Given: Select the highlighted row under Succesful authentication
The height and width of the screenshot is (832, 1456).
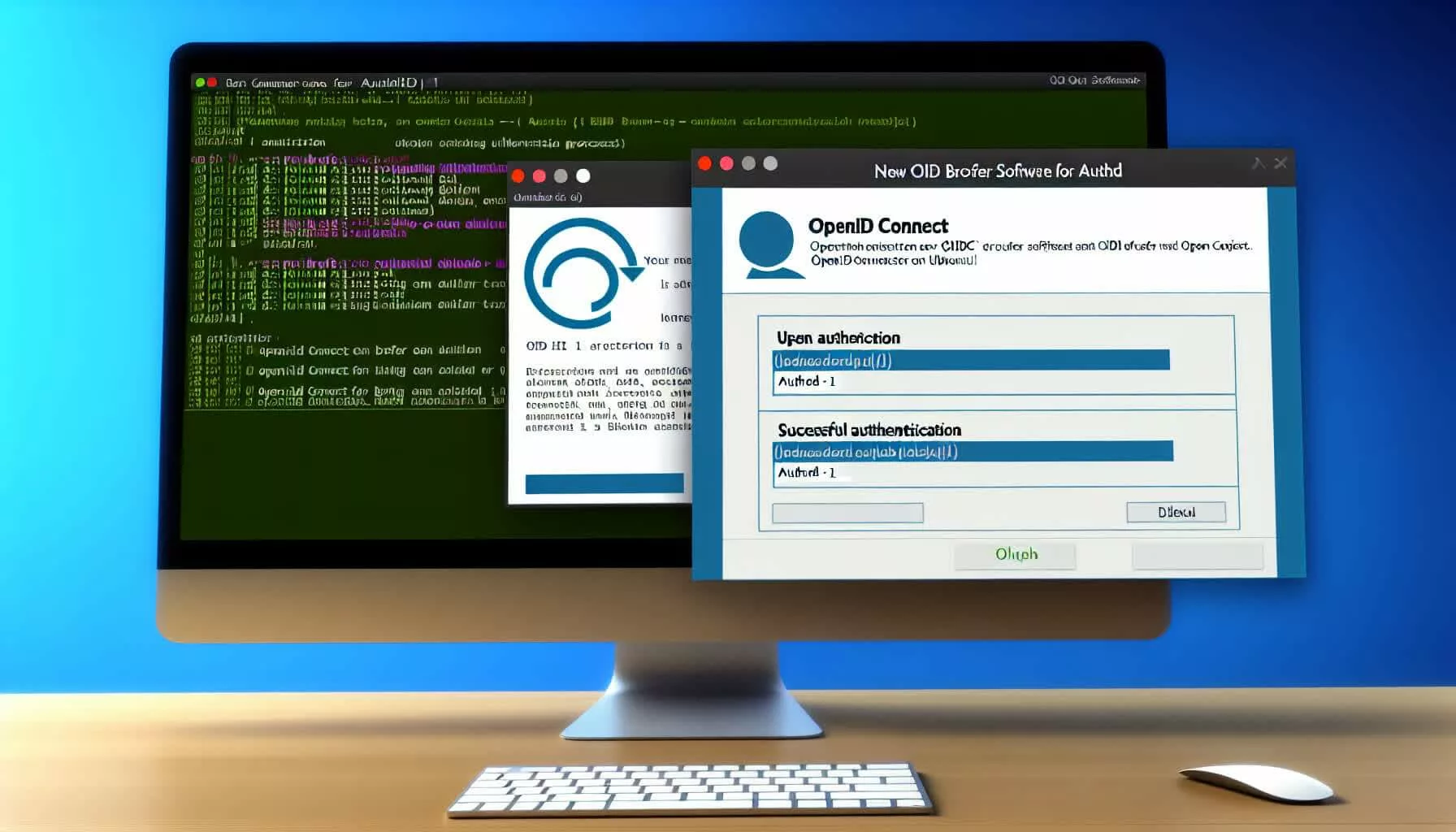Looking at the screenshot, I should tap(972, 451).
